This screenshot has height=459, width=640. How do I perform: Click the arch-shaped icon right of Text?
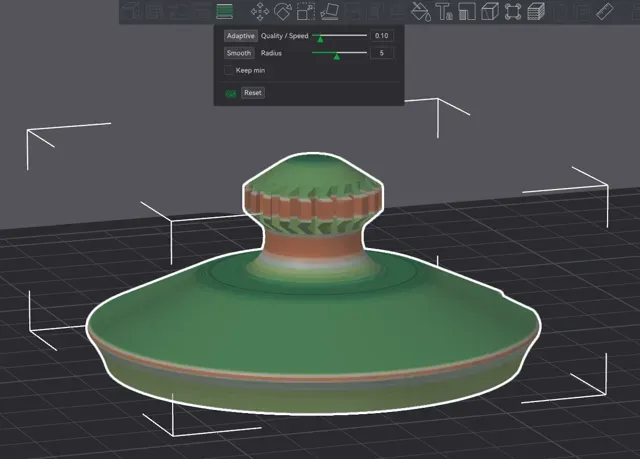(x=467, y=11)
